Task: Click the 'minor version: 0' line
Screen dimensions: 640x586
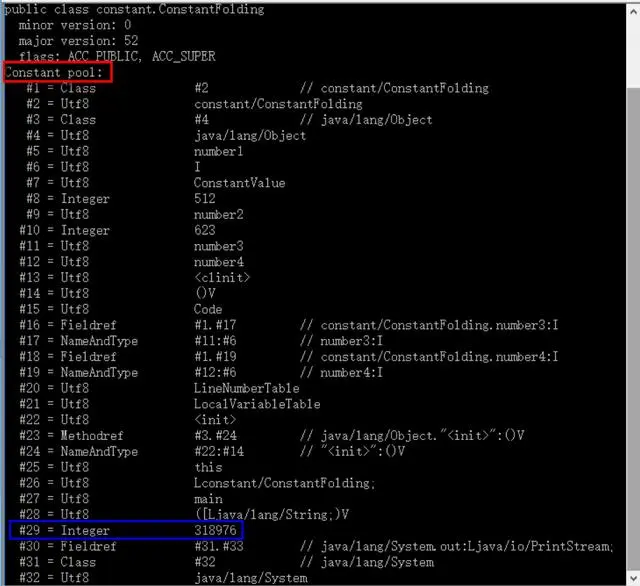Action: pyautogui.click(x=75, y=25)
